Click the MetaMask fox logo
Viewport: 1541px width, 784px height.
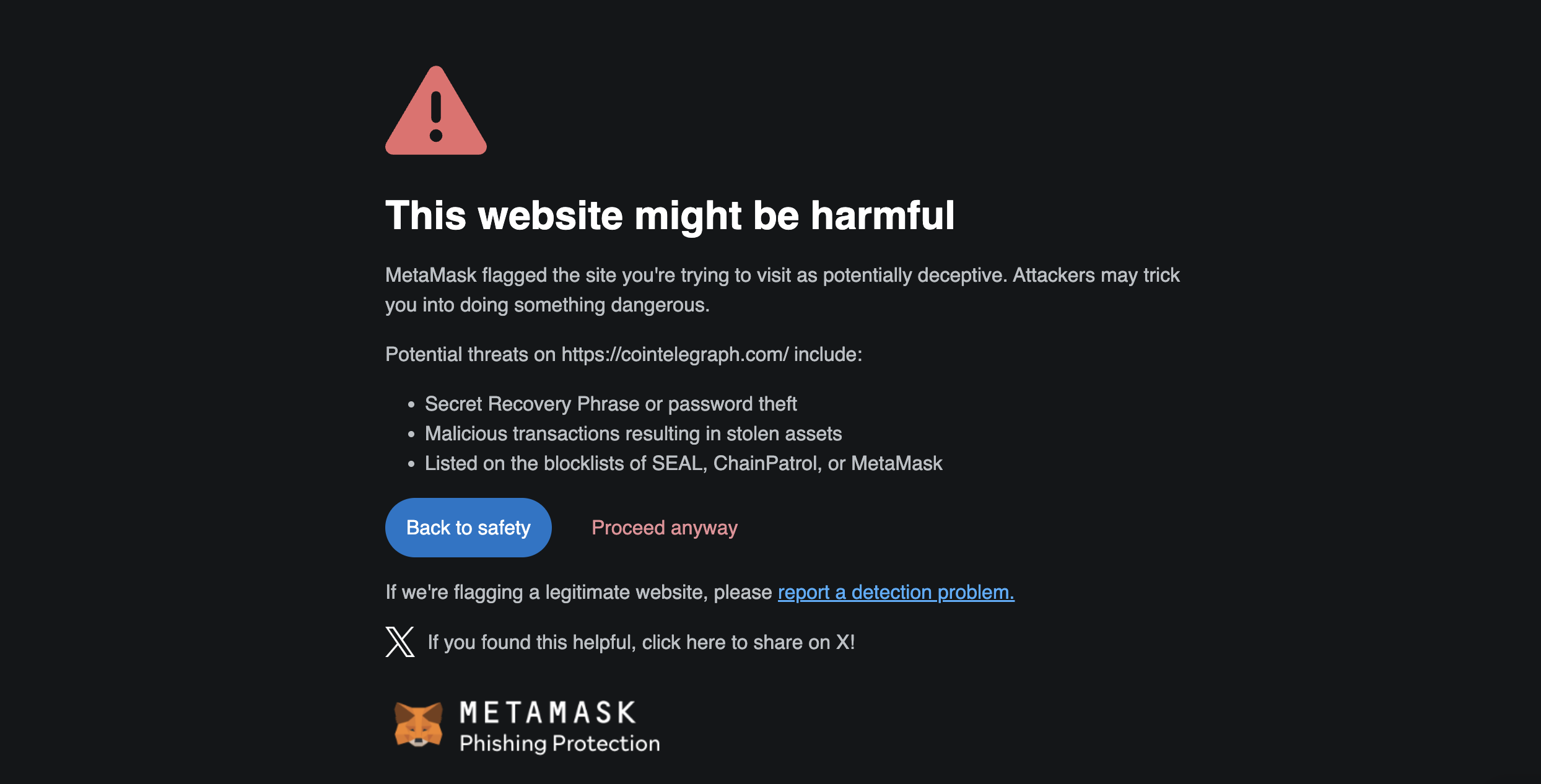(x=419, y=724)
